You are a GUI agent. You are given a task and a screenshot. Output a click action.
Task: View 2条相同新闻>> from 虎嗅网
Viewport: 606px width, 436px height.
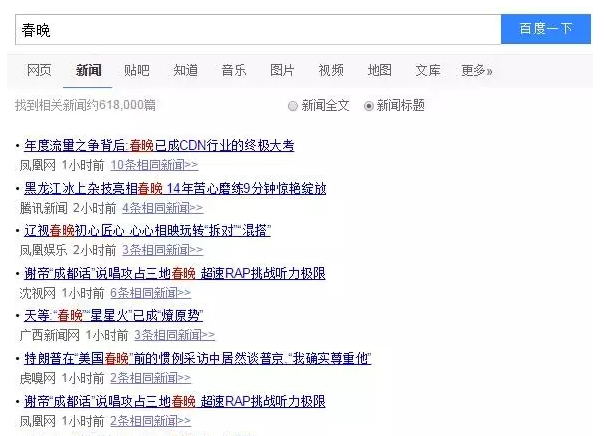pos(151,378)
